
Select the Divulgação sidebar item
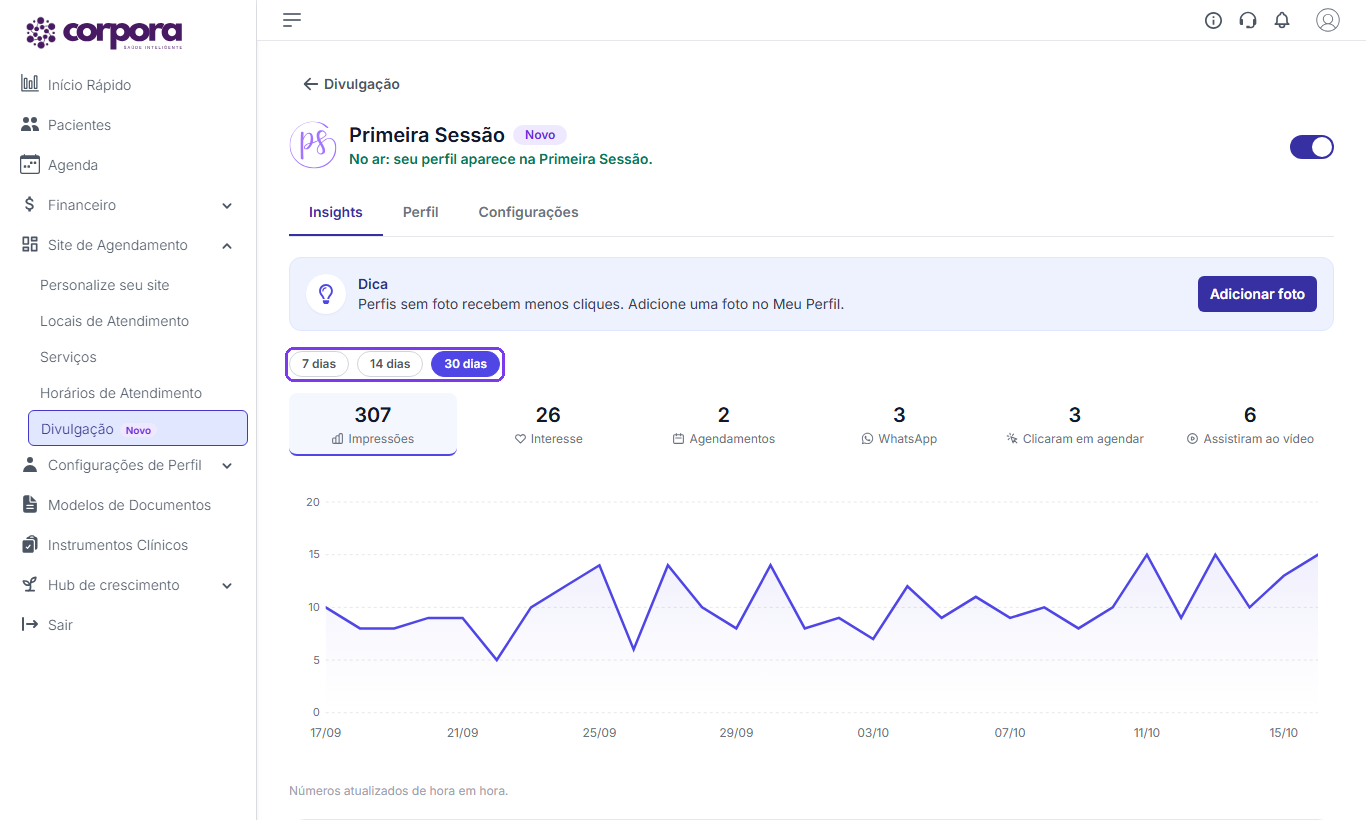138,428
